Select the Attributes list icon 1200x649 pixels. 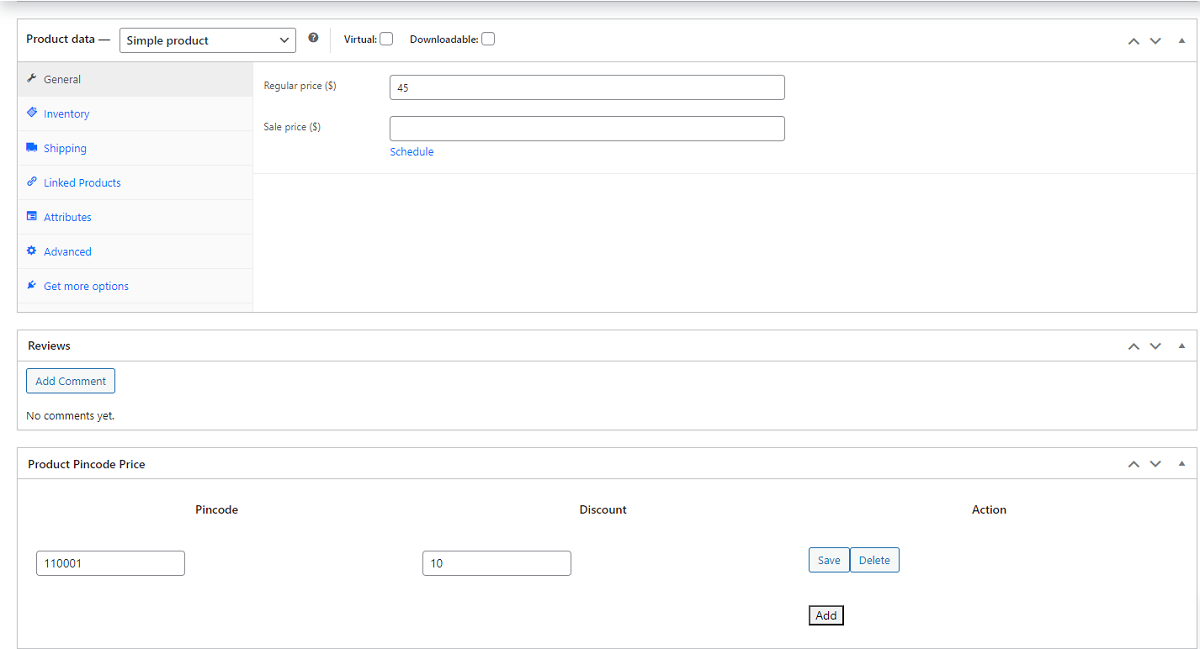pyautogui.click(x=31, y=216)
